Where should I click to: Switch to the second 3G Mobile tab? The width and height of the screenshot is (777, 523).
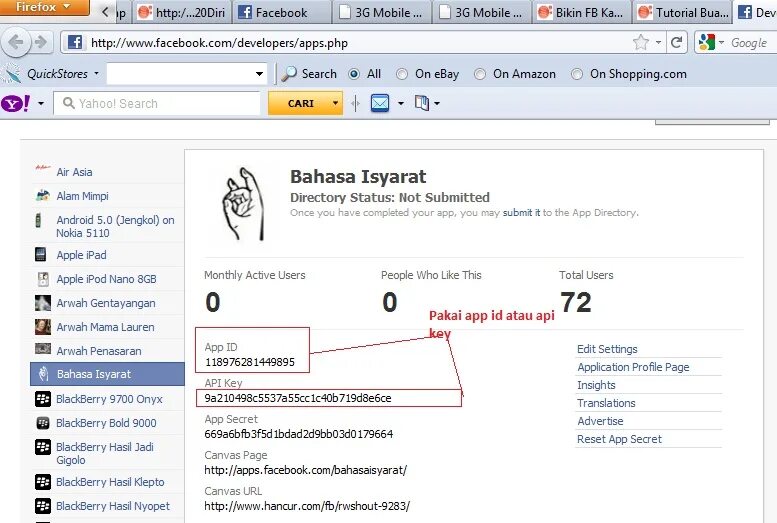pos(482,12)
